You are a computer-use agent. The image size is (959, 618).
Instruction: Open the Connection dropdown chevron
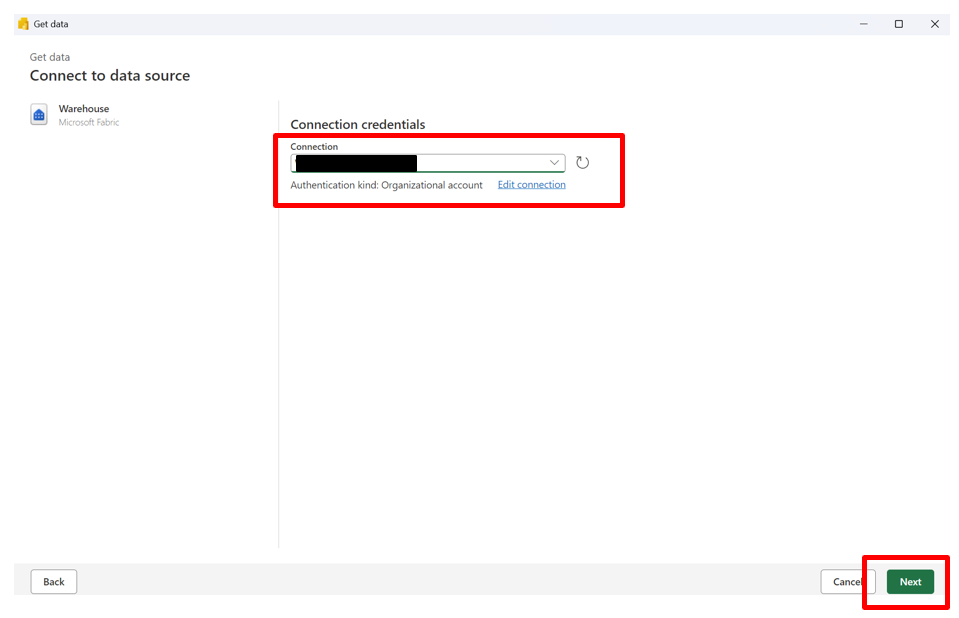click(554, 163)
